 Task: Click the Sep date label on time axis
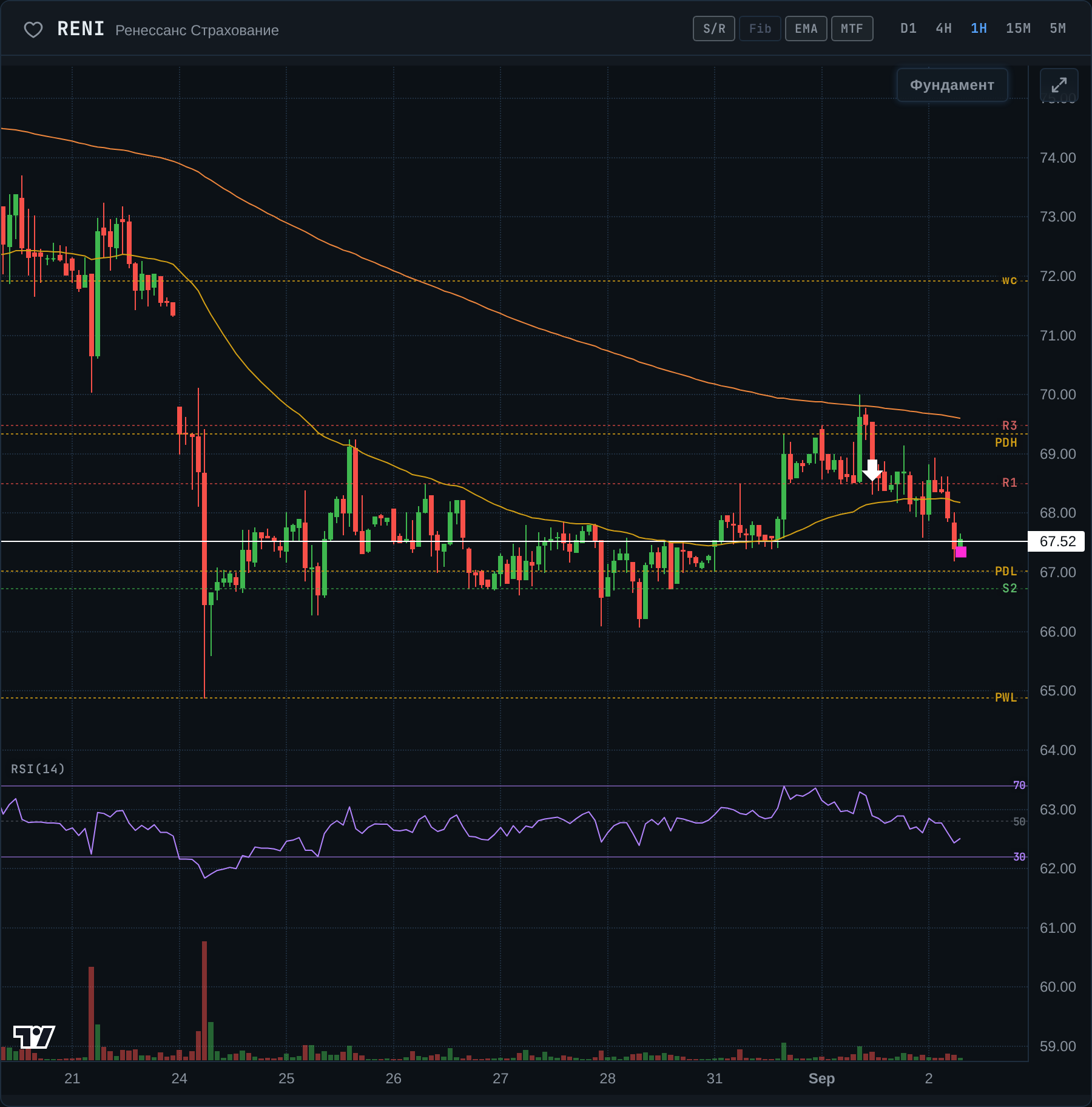(x=821, y=1078)
